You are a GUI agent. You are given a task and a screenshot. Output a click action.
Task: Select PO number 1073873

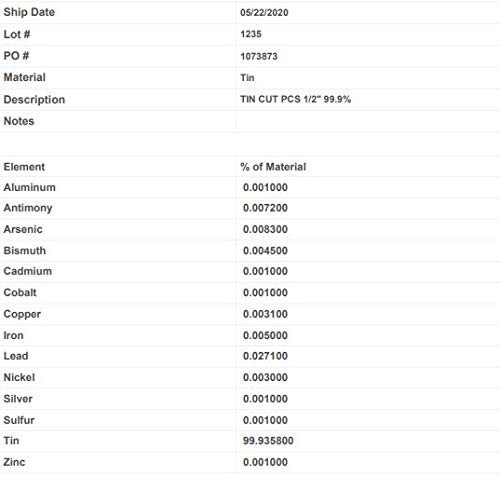tap(259, 56)
